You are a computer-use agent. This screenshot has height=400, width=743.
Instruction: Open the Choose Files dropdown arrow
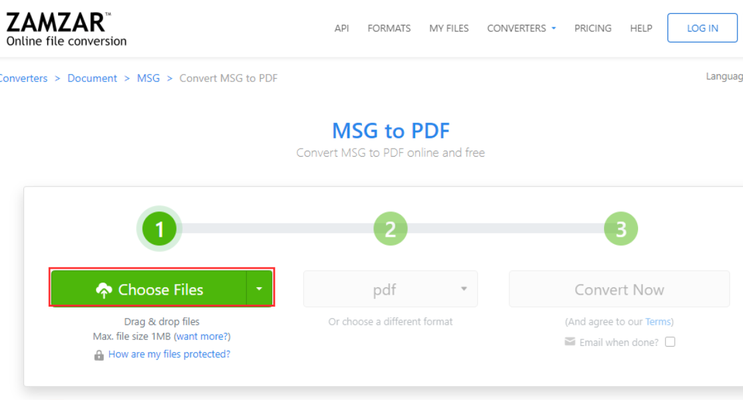tap(259, 288)
